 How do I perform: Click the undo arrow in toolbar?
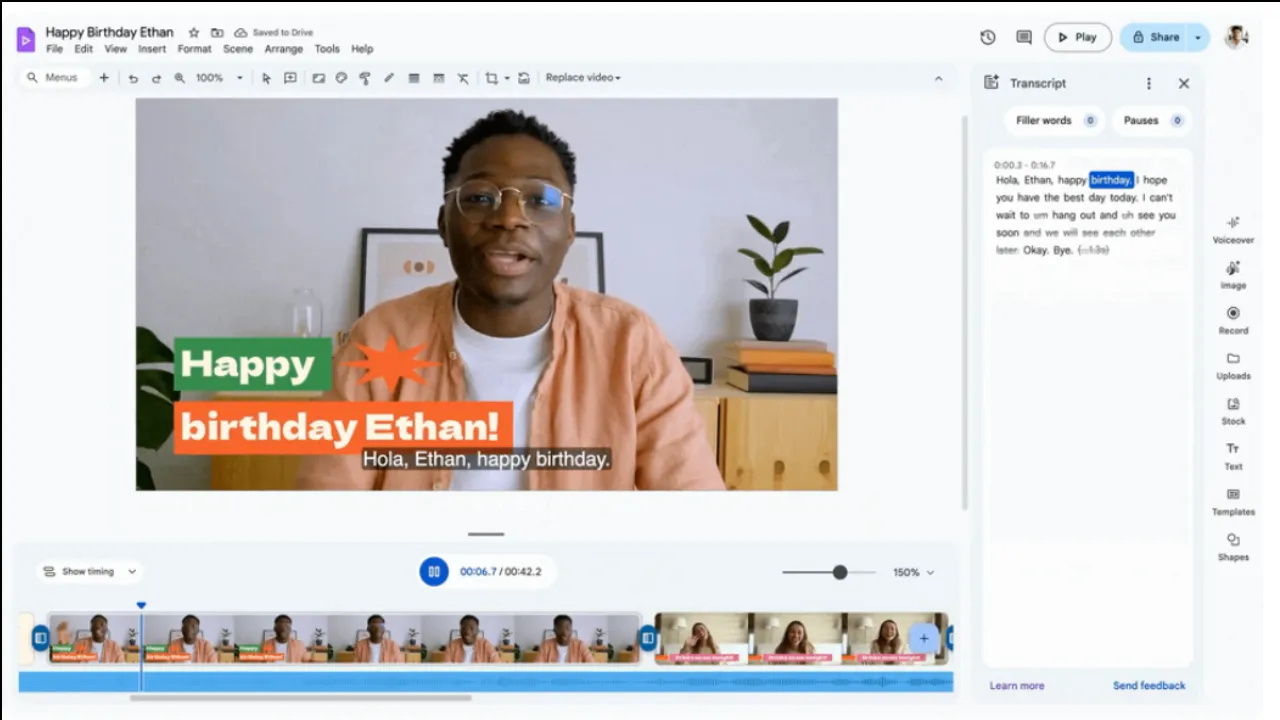(x=133, y=78)
